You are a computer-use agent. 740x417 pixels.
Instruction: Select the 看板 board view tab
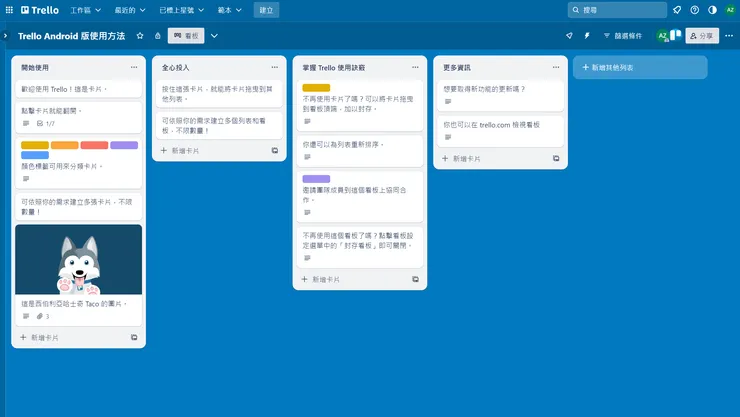[186, 36]
